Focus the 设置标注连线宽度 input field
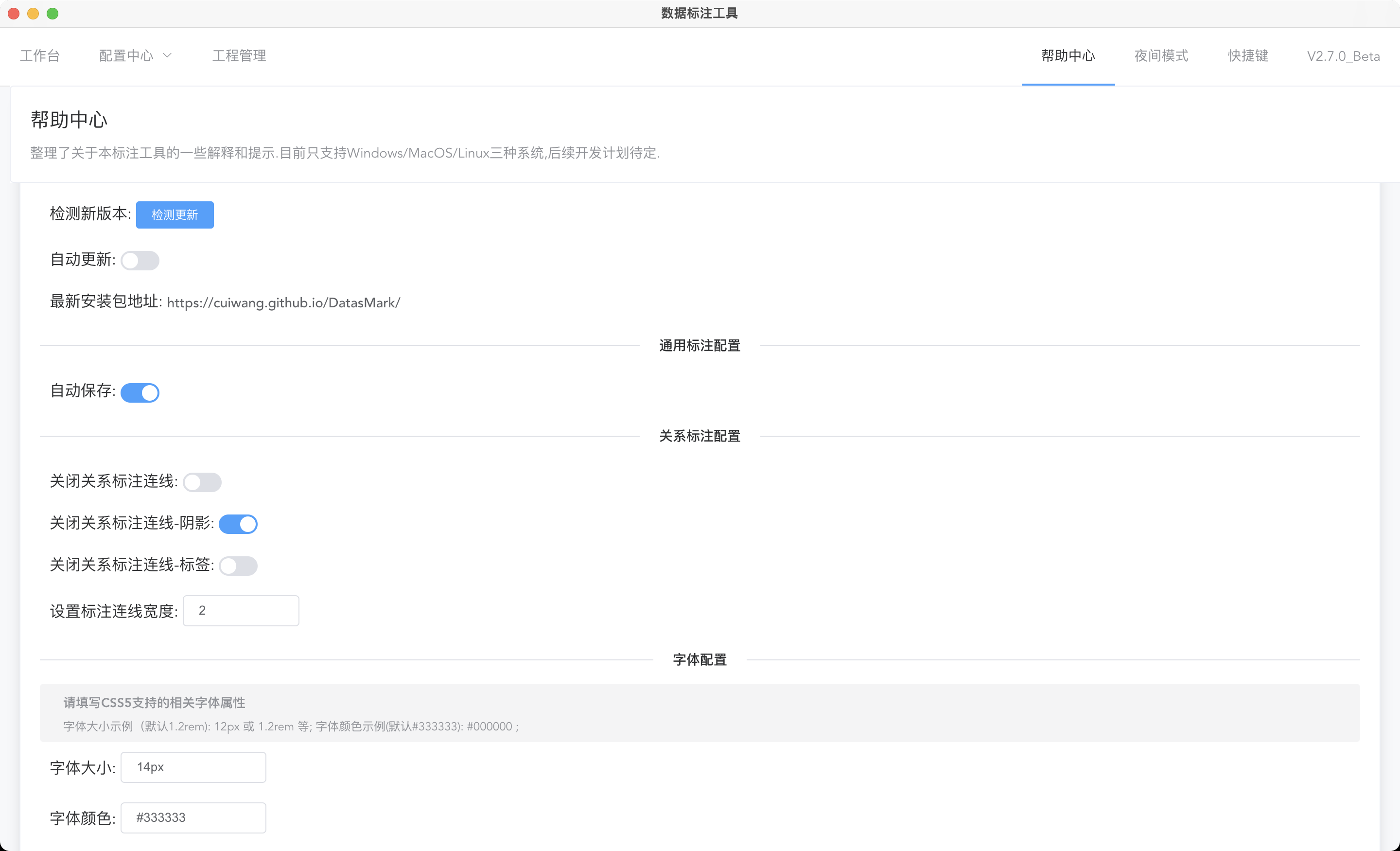 click(x=241, y=611)
